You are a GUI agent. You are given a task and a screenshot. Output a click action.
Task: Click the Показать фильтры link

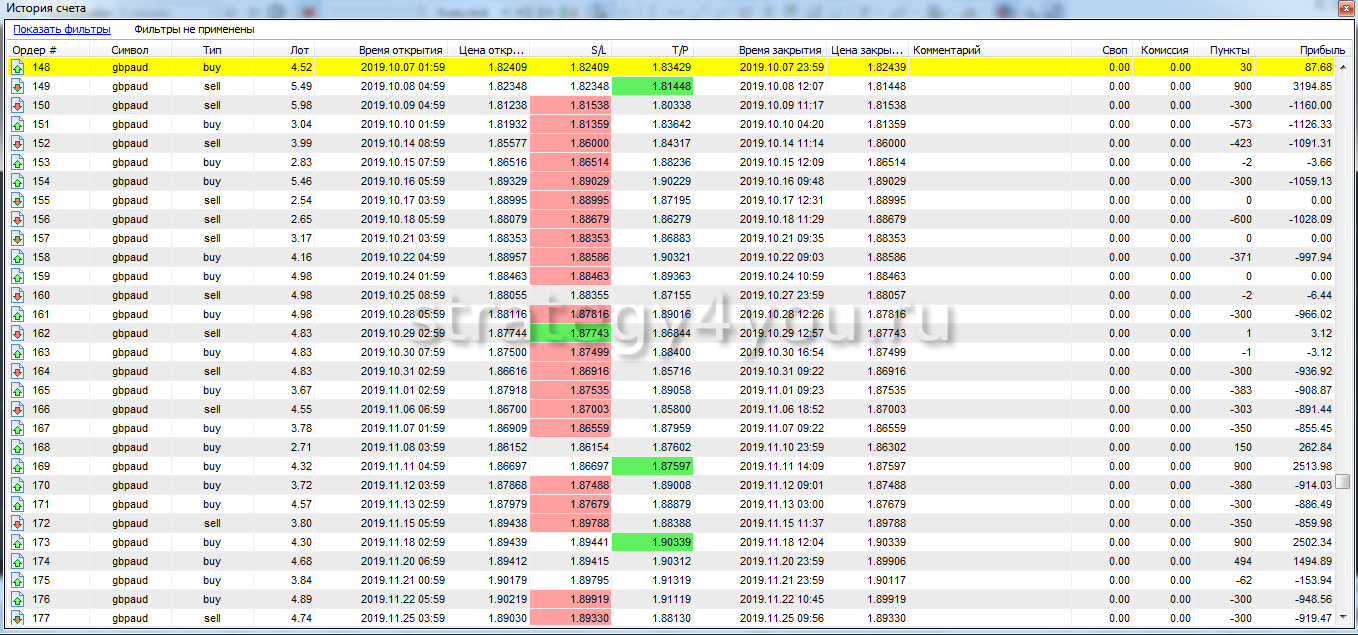pyautogui.click(x=62, y=30)
